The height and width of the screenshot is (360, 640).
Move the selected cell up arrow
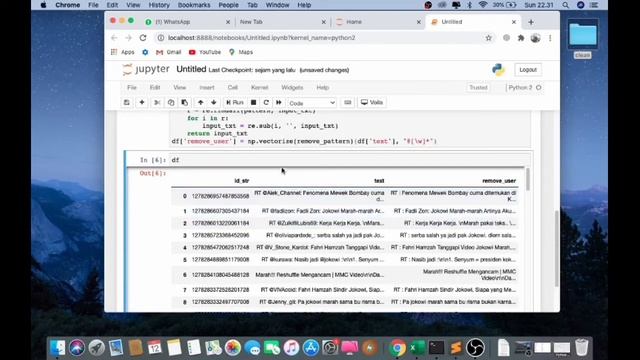coord(200,102)
